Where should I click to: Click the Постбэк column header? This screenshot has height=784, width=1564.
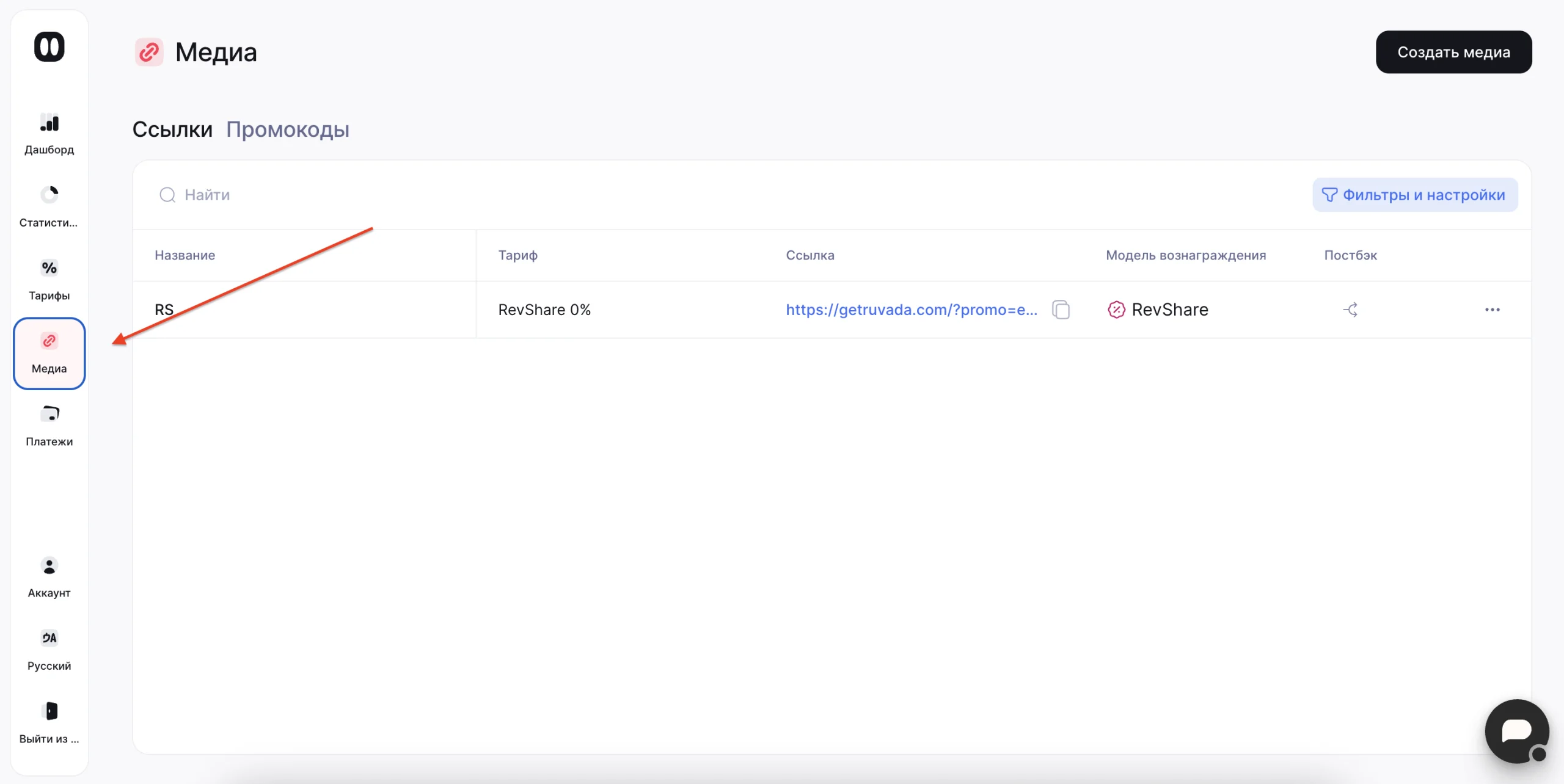[1351, 255]
